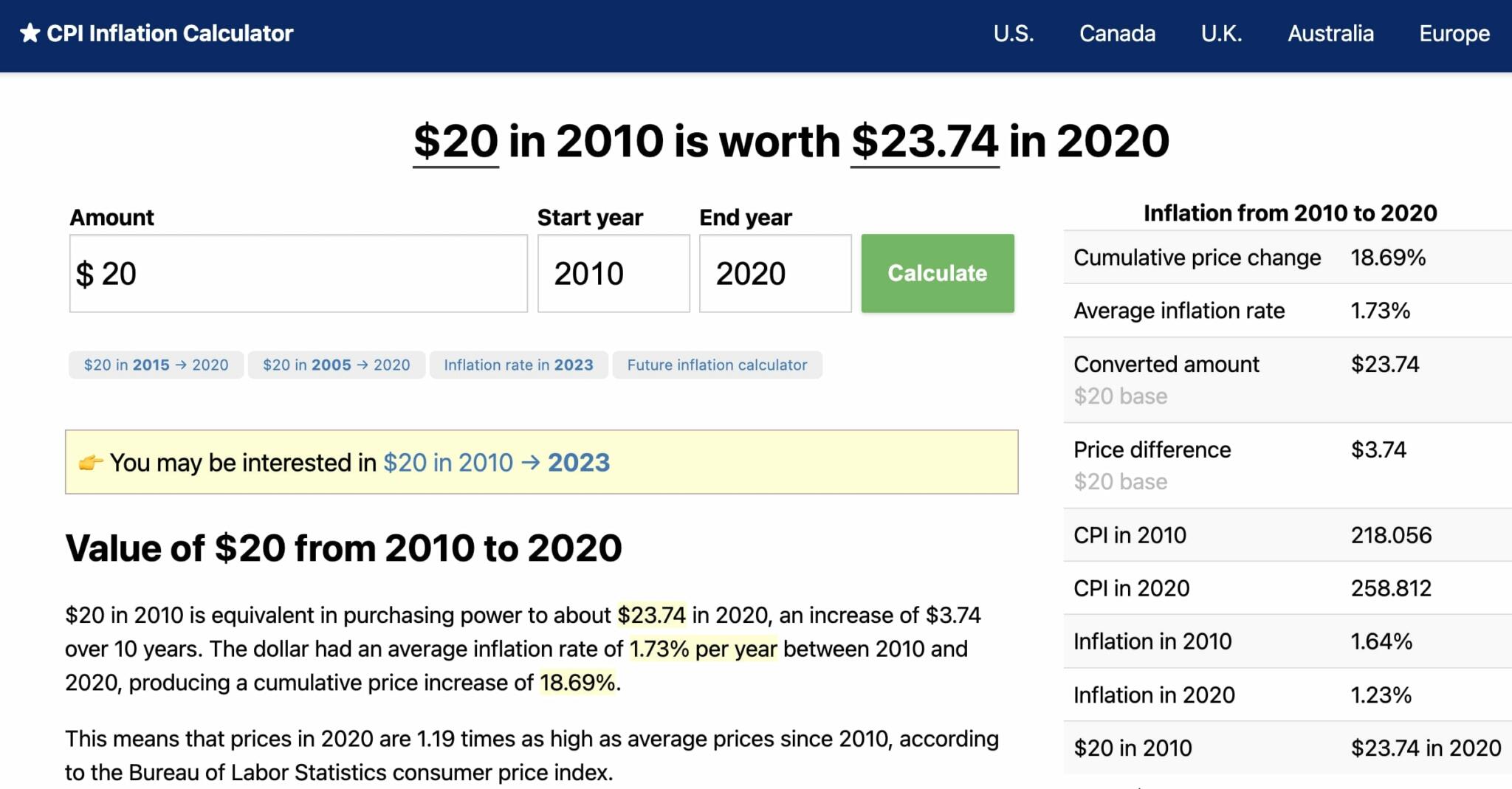Open the Europe calculator menu item
1512x789 pixels.
click(x=1454, y=33)
